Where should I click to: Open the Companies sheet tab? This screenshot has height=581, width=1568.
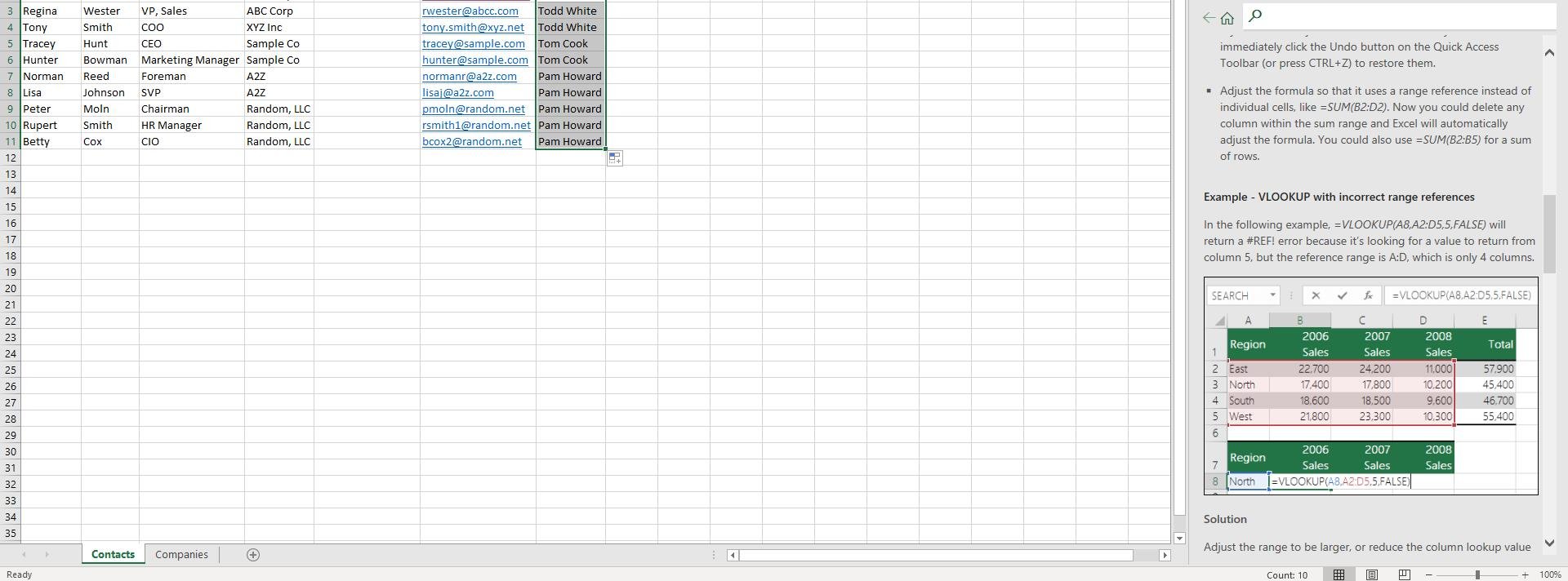(181, 554)
